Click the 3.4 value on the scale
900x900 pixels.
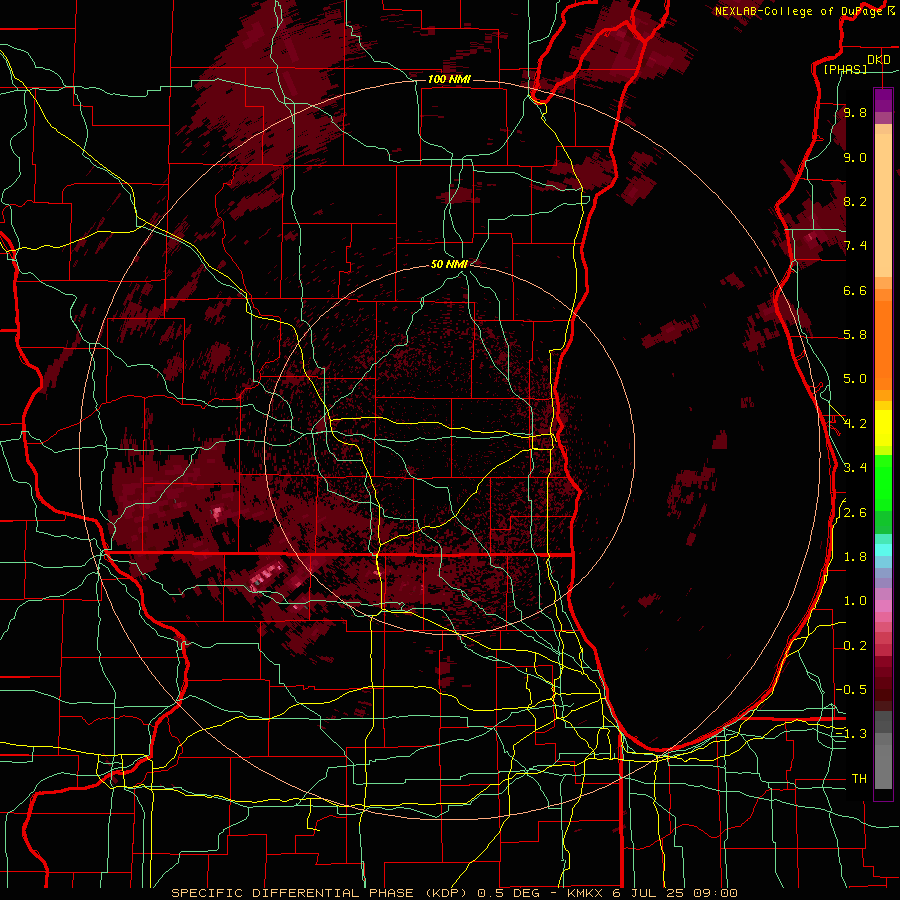[855, 468]
